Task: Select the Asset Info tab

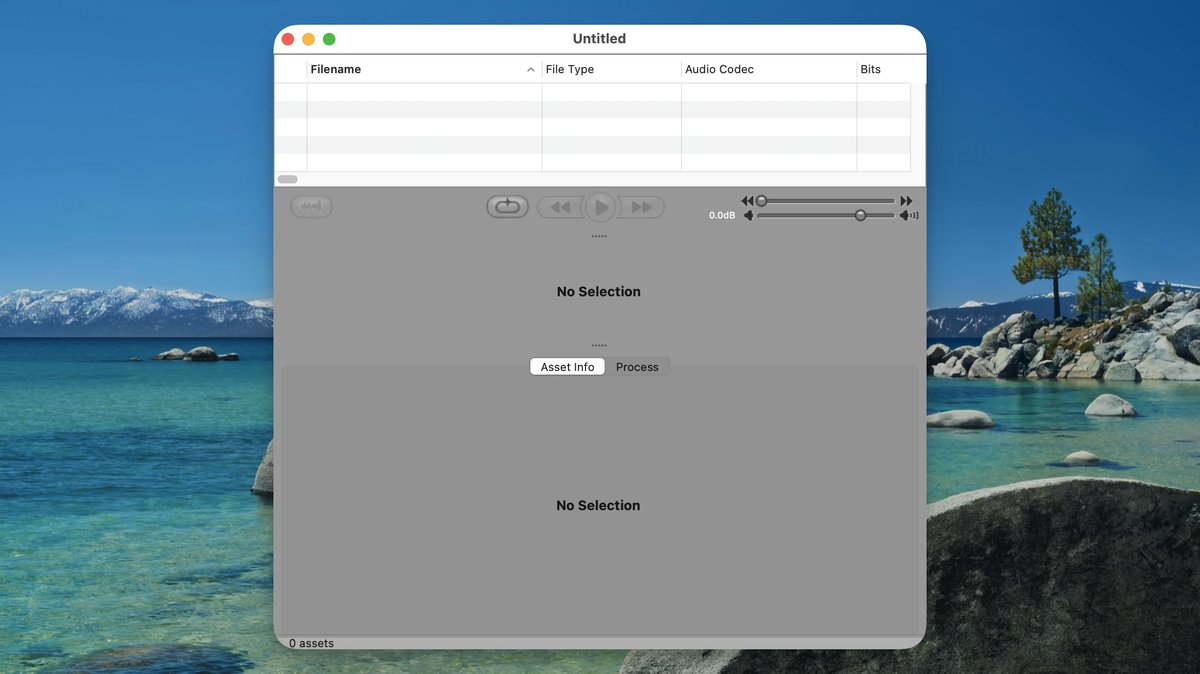Action: click(x=567, y=367)
